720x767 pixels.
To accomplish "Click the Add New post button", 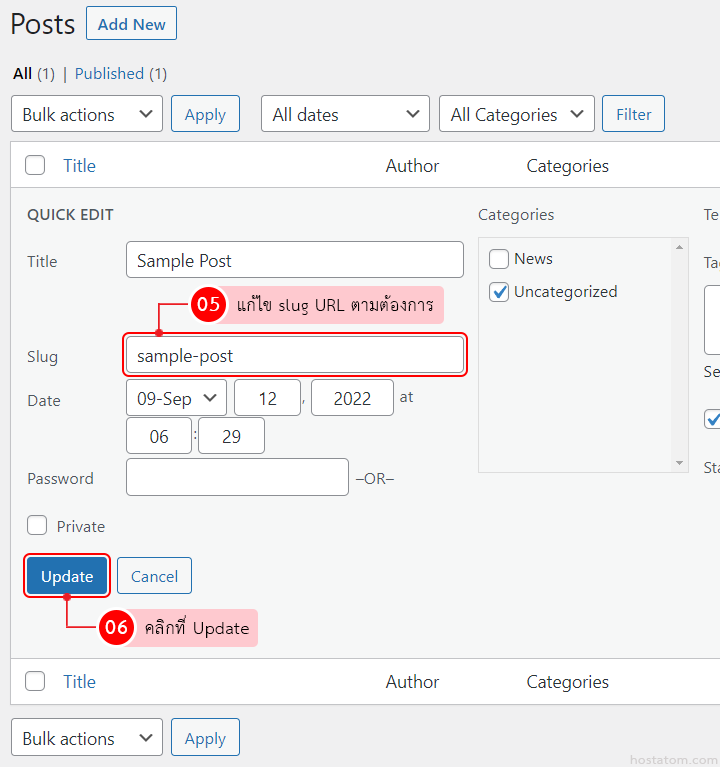I will tap(131, 24).
